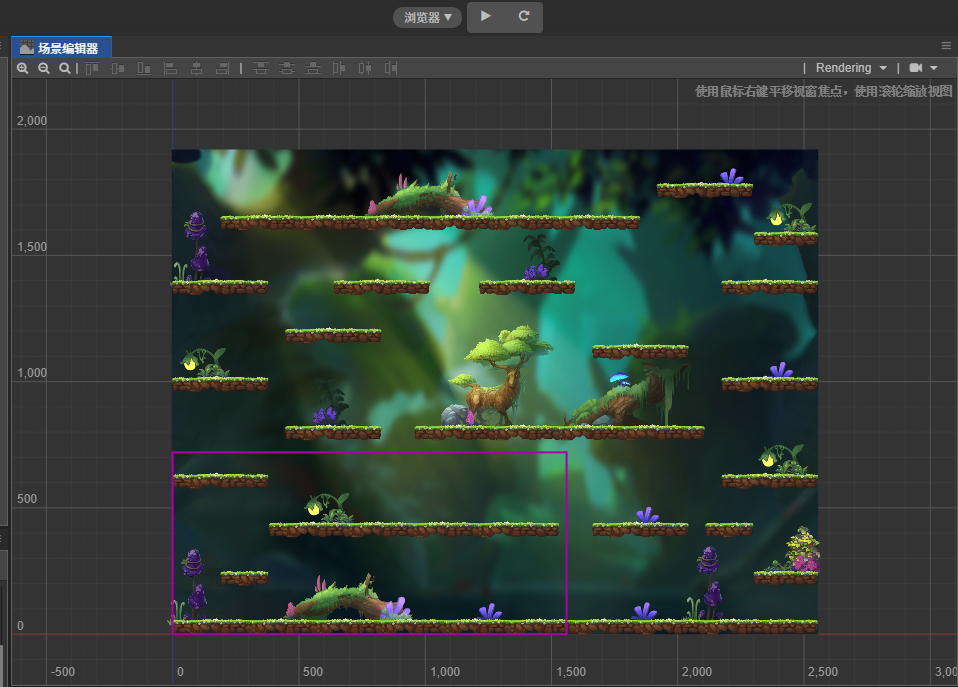
Task: Click the align bottom edges icon
Action: tap(144, 68)
